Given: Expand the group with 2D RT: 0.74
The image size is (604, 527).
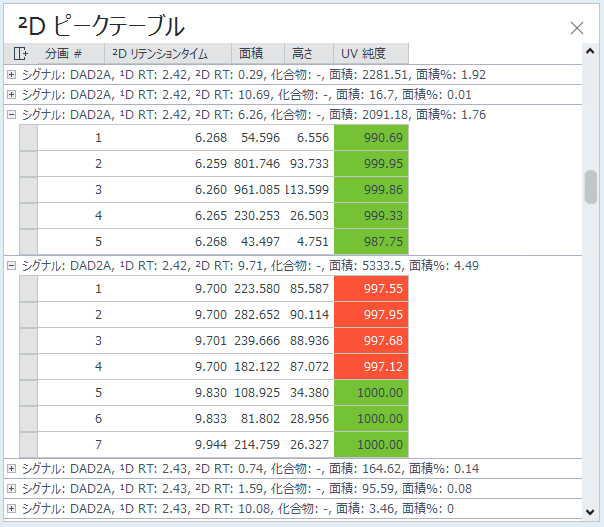Looking at the screenshot, I should pyautogui.click(x=12, y=469).
